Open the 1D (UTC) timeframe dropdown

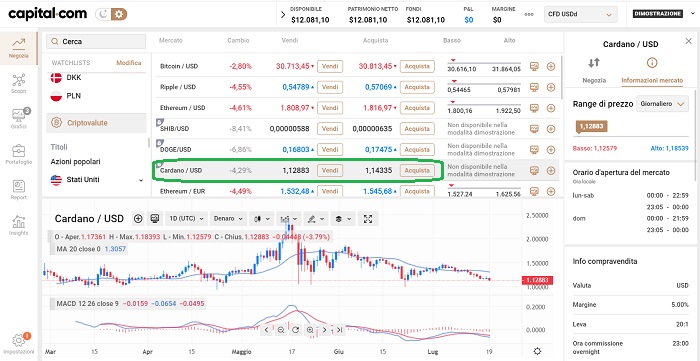(x=186, y=219)
